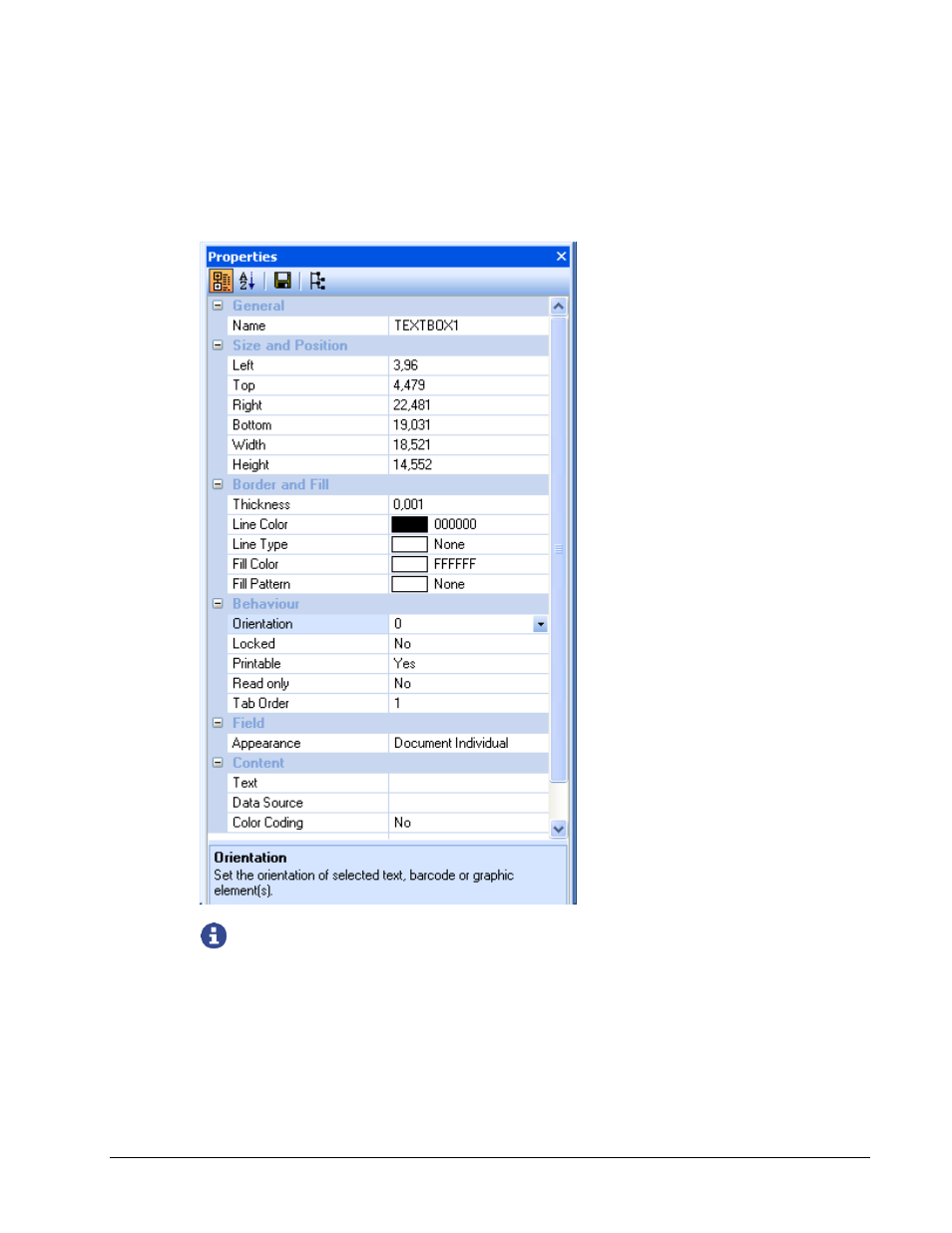Click the vertical scrollbar thumb

coord(559,549)
